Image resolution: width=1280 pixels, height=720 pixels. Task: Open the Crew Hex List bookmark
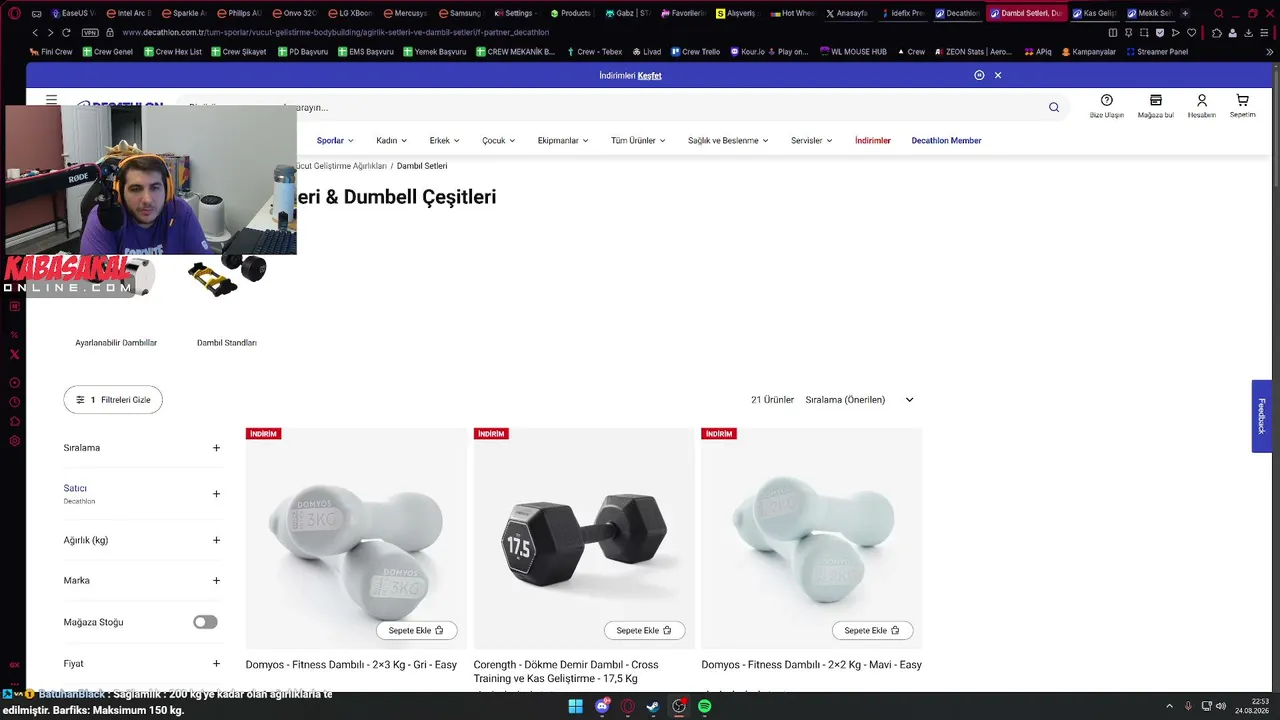[172, 52]
